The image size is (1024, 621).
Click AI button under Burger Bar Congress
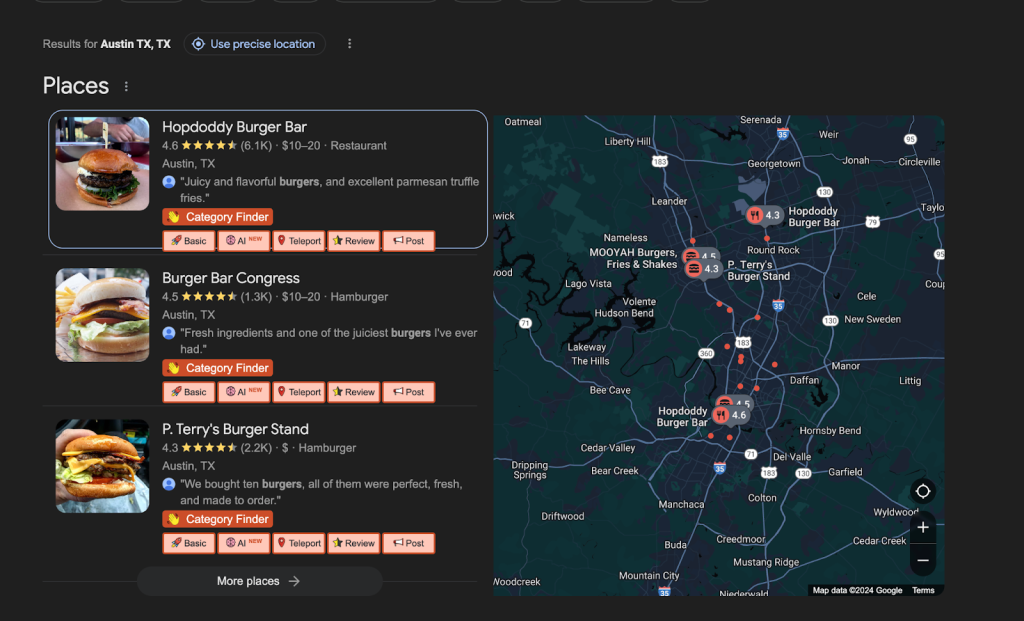[x=244, y=392]
